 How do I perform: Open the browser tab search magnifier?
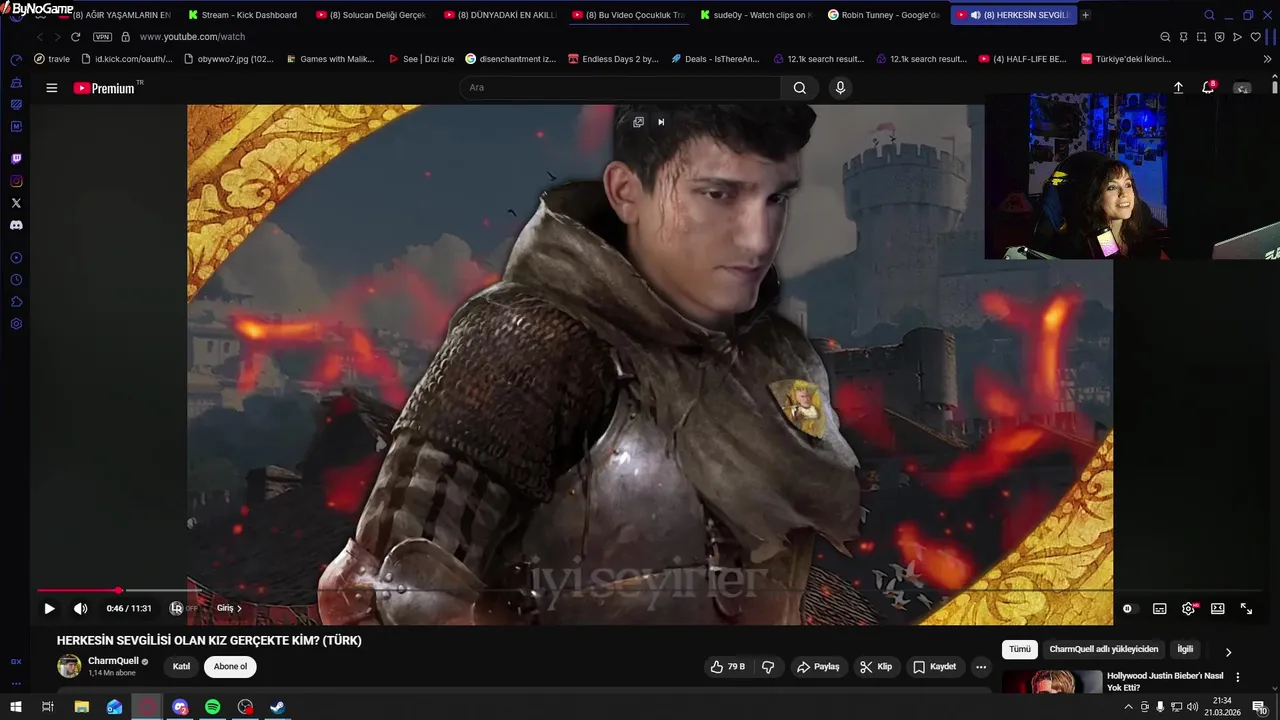pos(1209,15)
